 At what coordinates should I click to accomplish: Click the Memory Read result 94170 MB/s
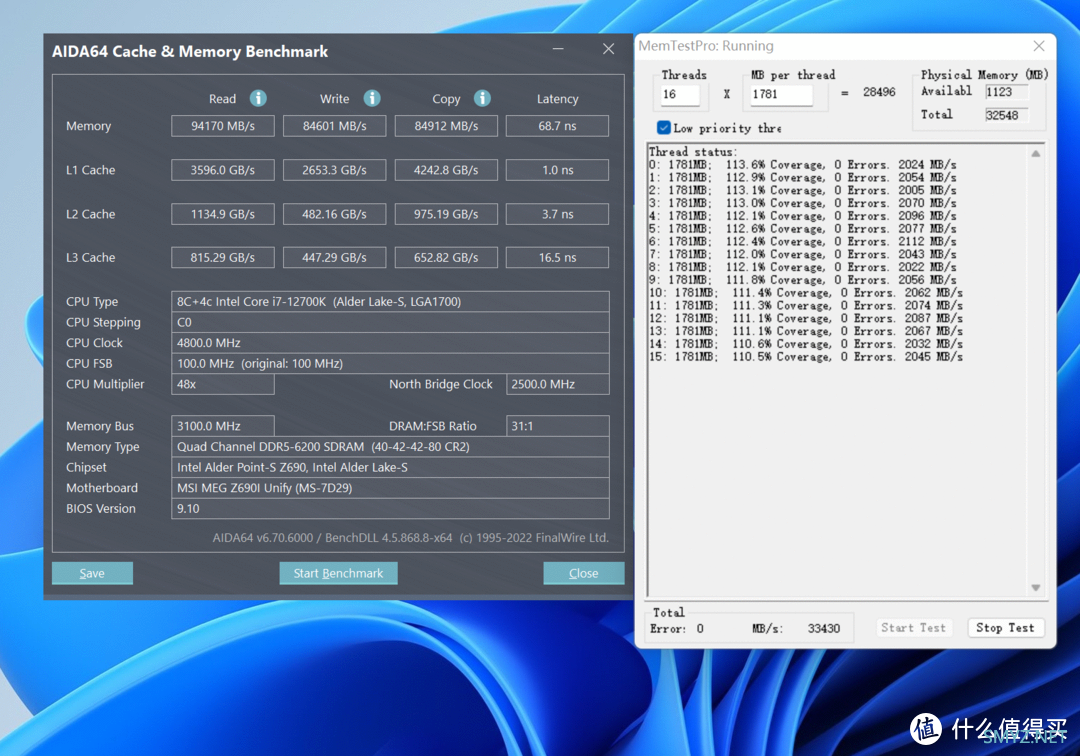pos(222,126)
